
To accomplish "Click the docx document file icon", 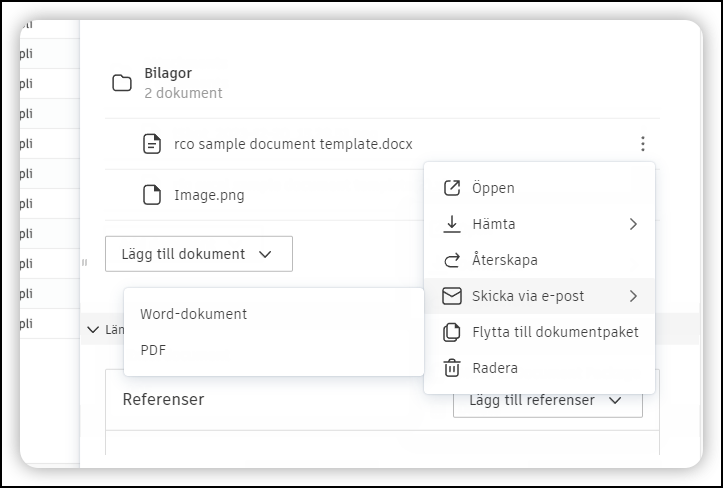I will pyautogui.click(x=152, y=144).
